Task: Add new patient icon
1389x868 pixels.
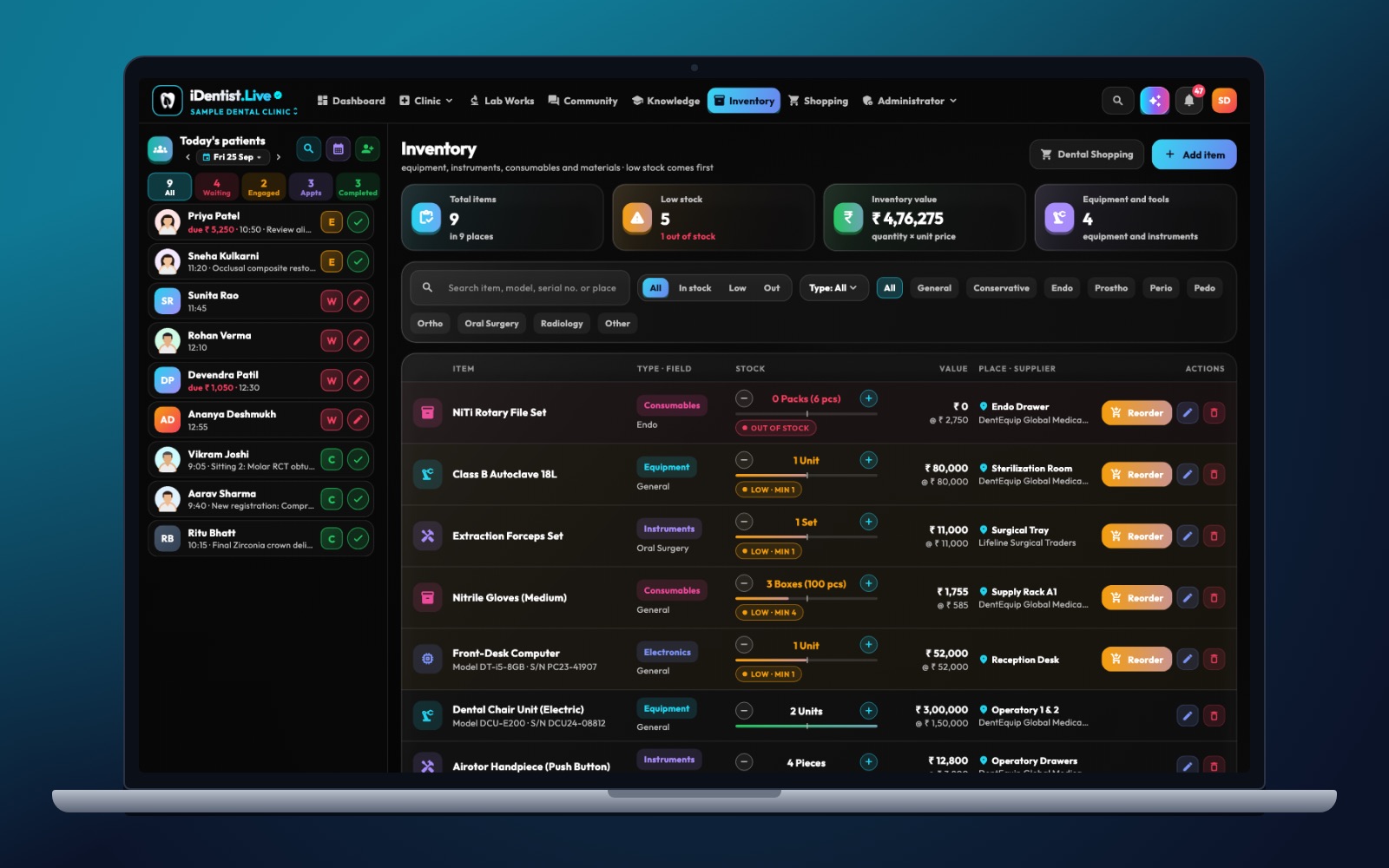Action: click(x=368, y=148)
